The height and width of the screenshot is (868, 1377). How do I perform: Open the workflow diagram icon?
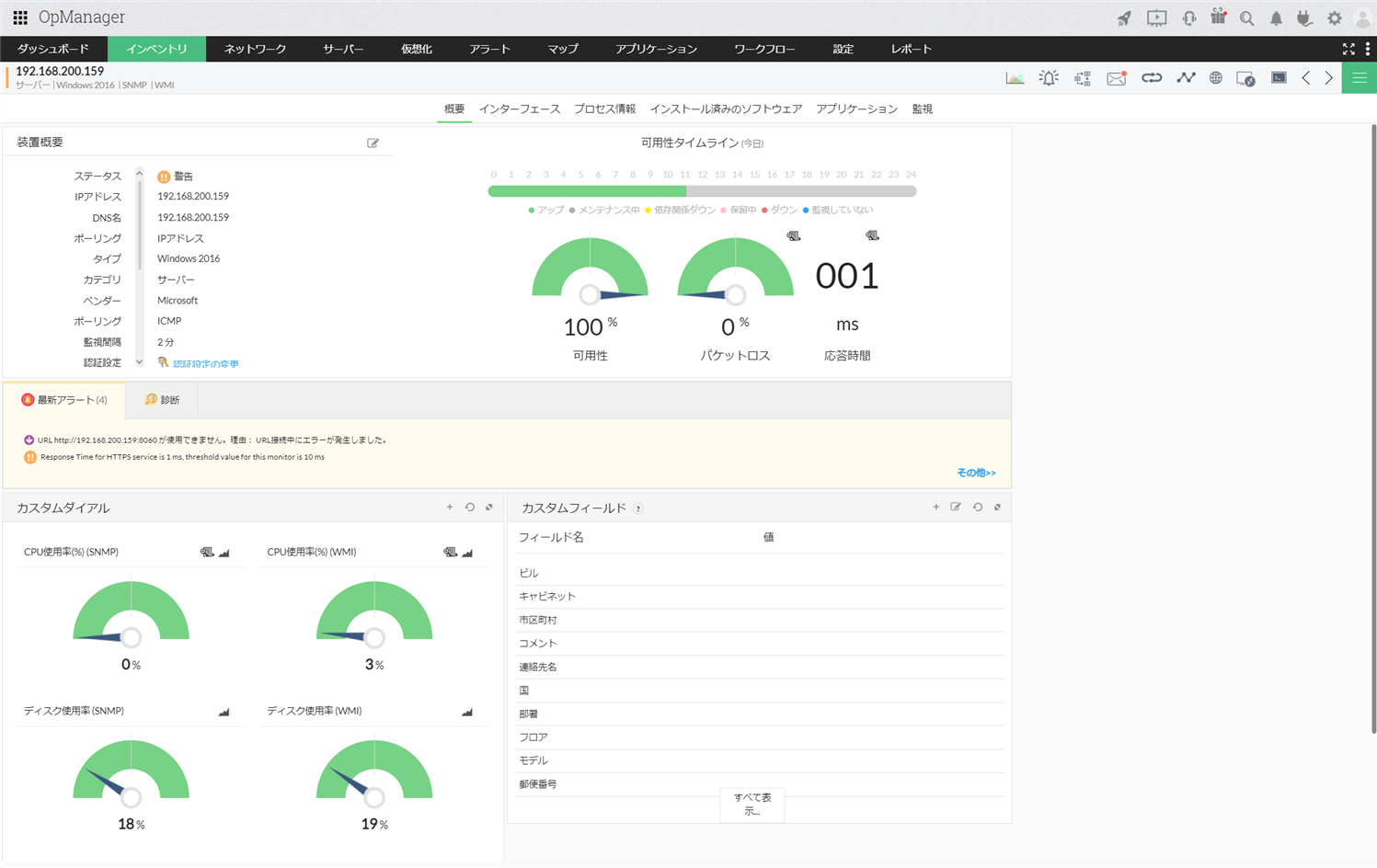pos(1083,78)
